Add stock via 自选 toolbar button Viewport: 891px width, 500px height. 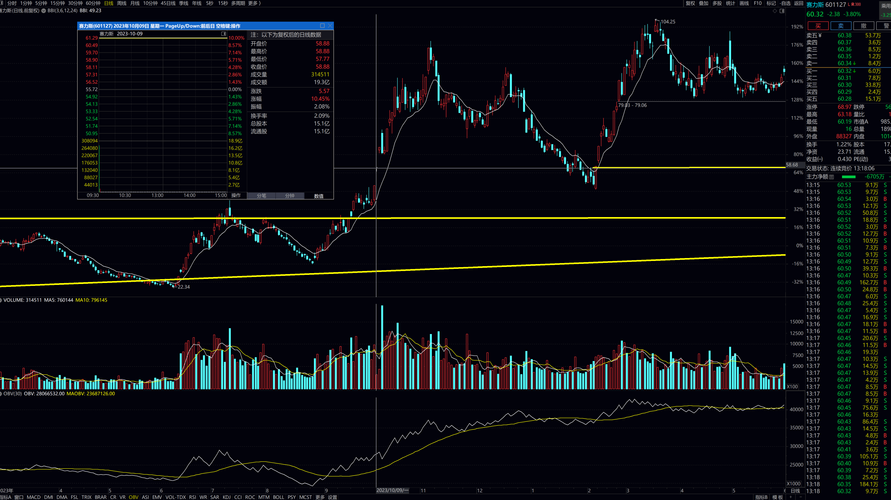[785, 3]
